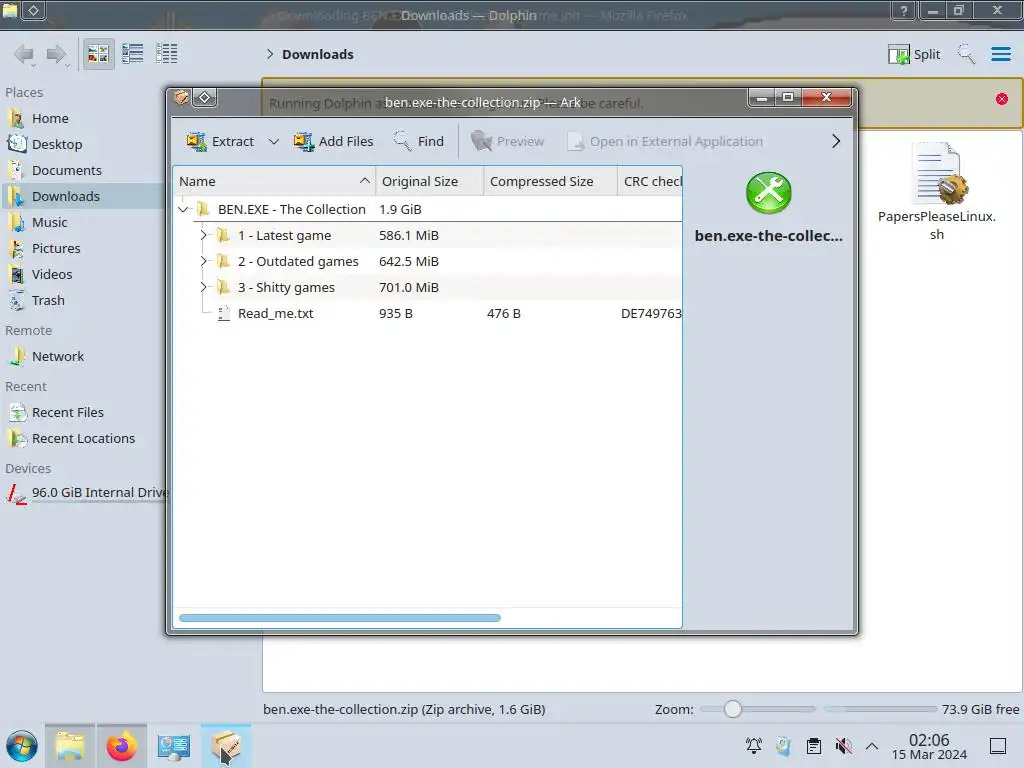Click the CRC checksum column header
This screenshot has width=1024, height=768.
(x=650, y=182)
